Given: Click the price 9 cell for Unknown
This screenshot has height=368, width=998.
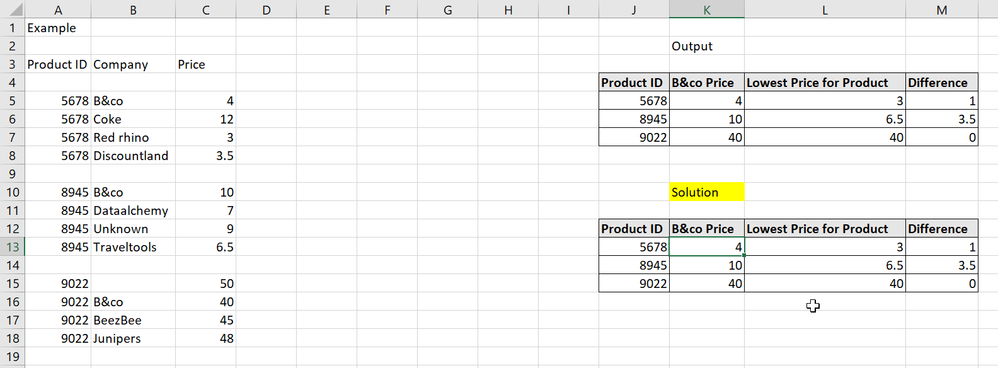Looking at the screenshot, I should click(206, 229).
